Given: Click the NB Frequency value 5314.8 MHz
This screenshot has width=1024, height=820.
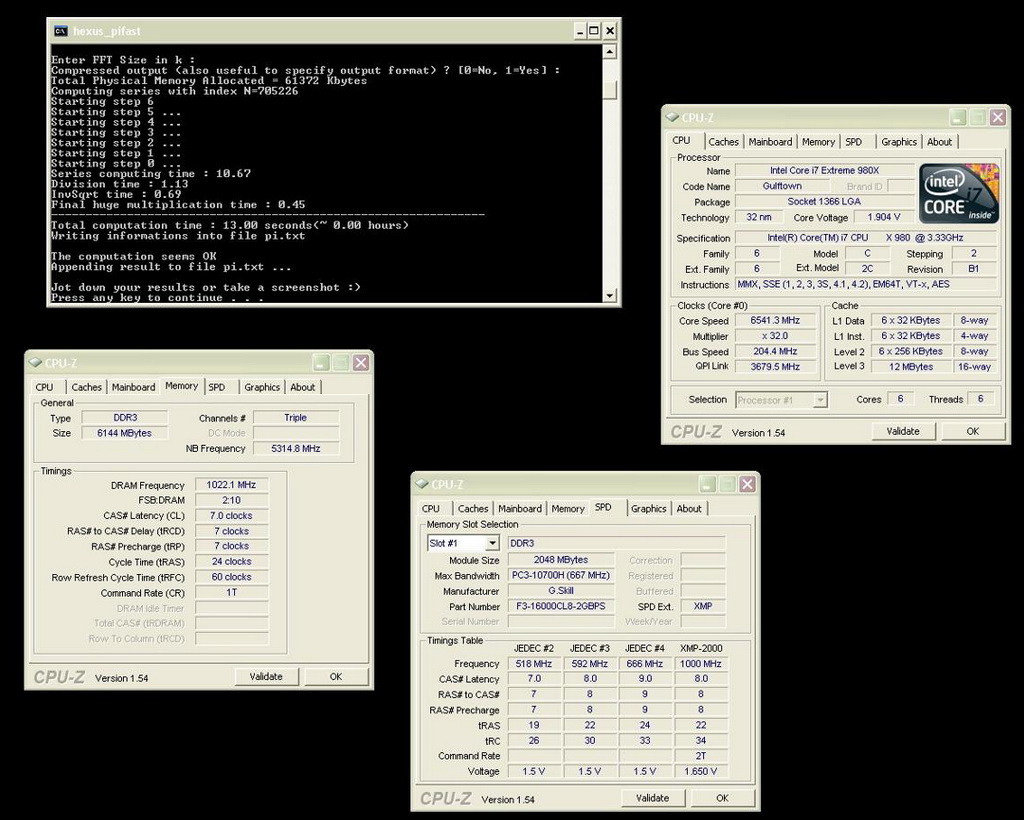Looking at the screenshot, I should [296, 449].
